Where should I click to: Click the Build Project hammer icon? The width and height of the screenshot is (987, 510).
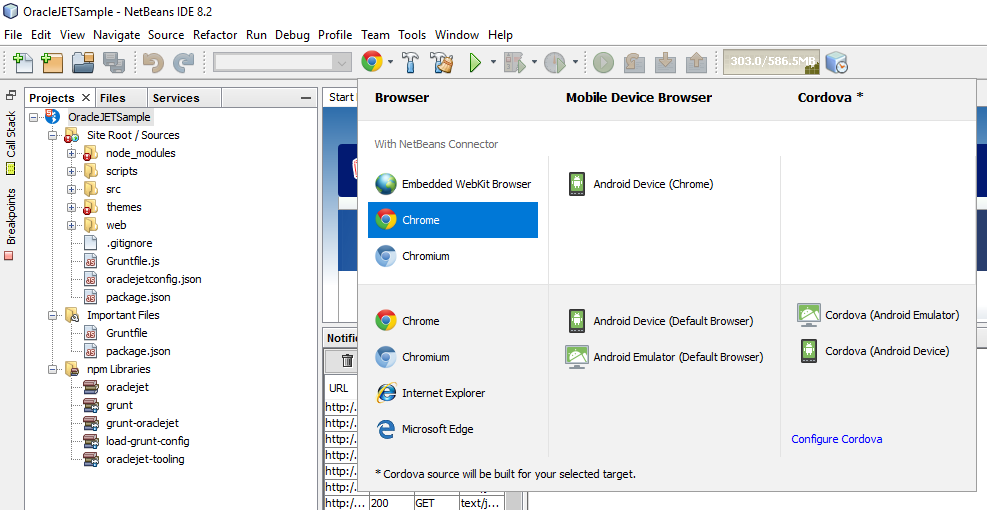coord(410,62)
